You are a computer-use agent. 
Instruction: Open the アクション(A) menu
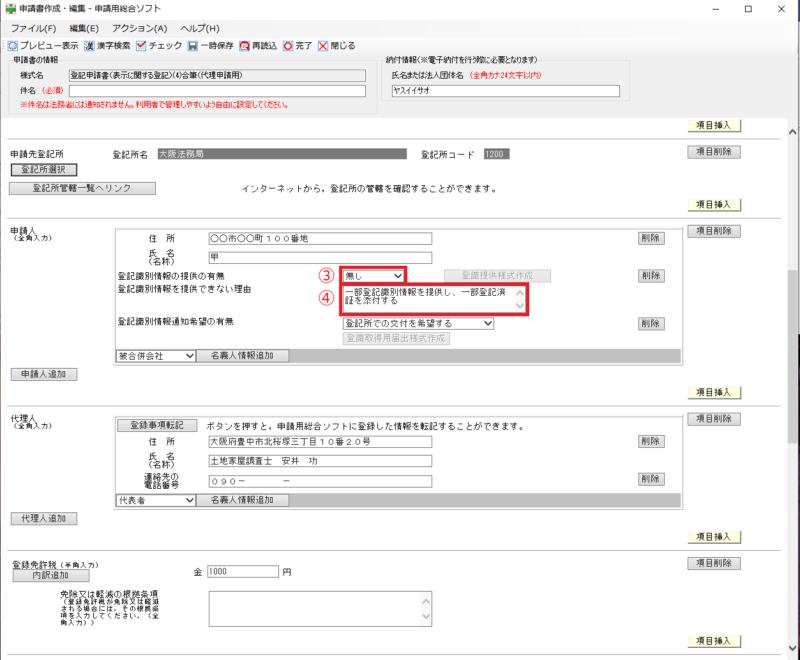click(138, 28)
